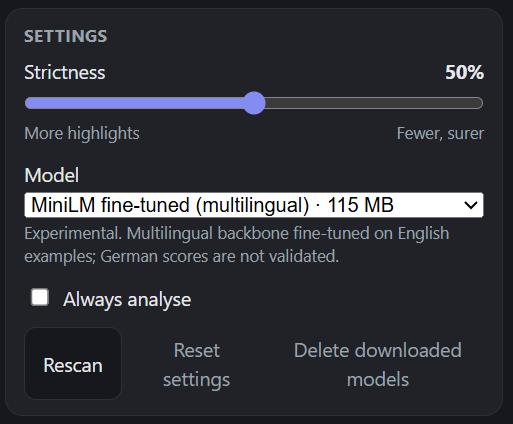Click the More highlights caption
513x424 pixels.
tap(82, 133)
